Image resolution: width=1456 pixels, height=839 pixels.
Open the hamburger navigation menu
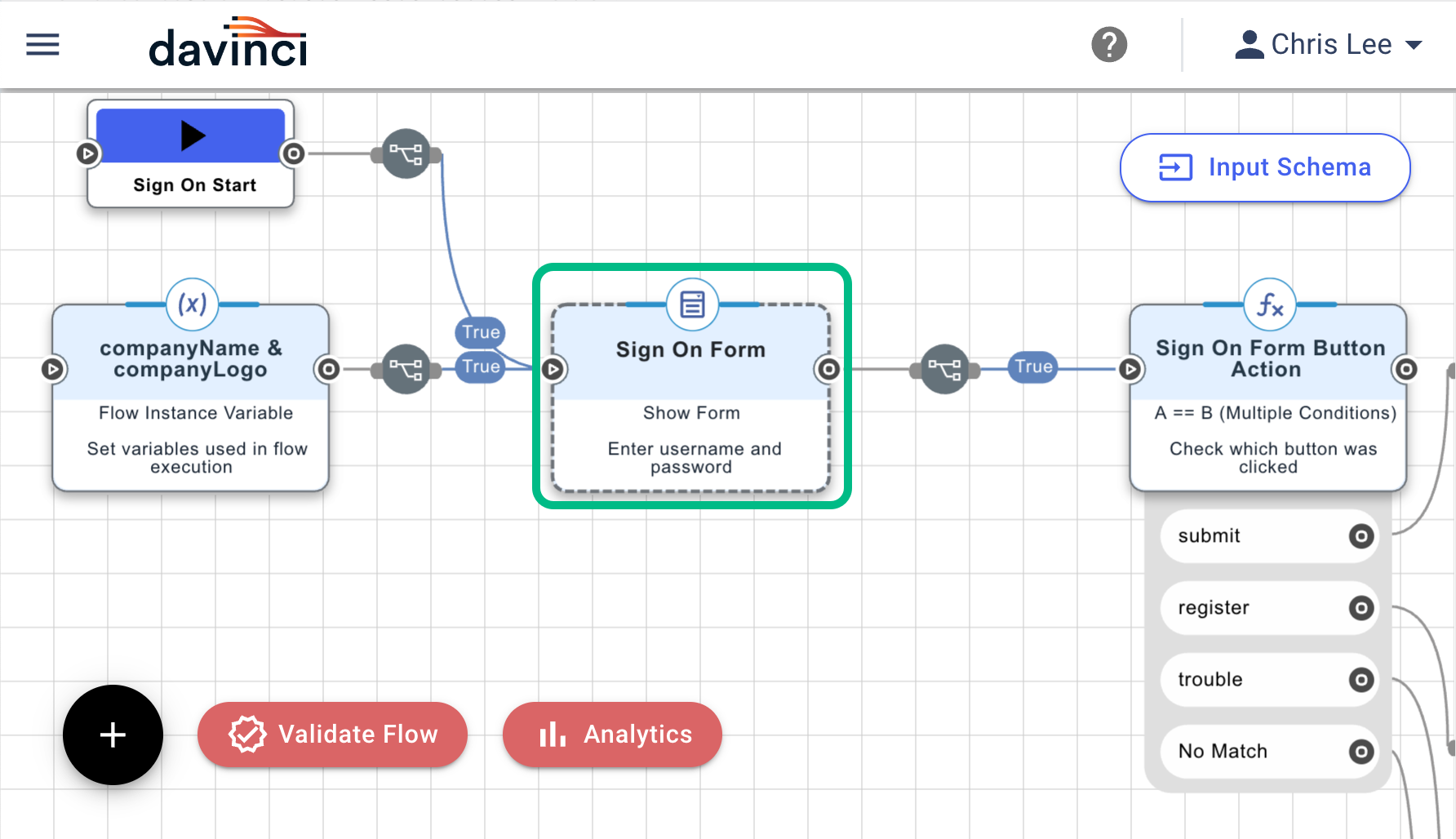42,45
